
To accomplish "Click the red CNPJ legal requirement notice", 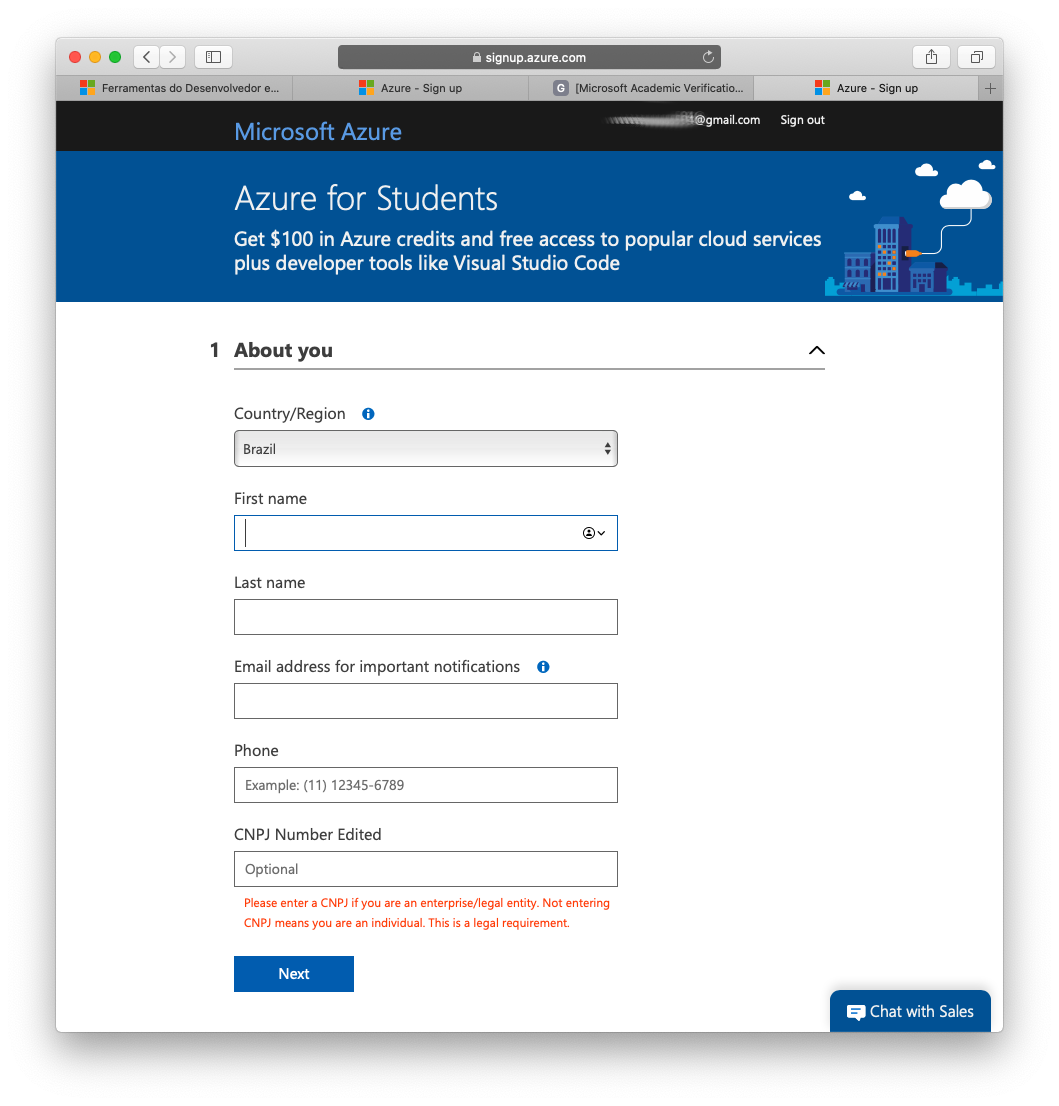I will 427,913.
